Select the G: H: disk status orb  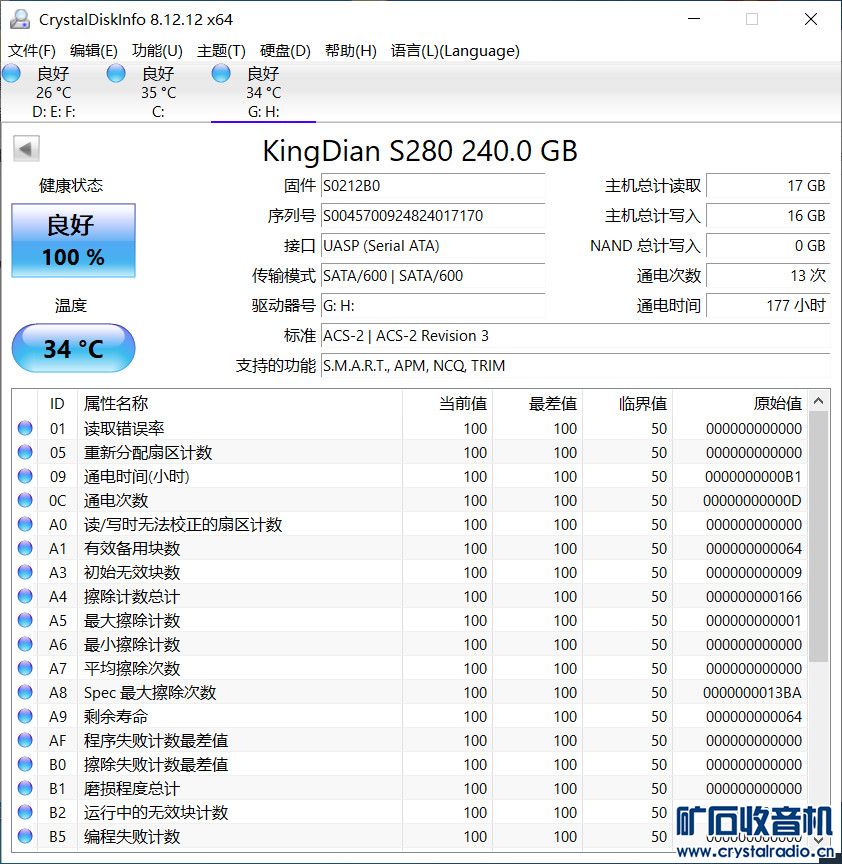tap(221, 73)
